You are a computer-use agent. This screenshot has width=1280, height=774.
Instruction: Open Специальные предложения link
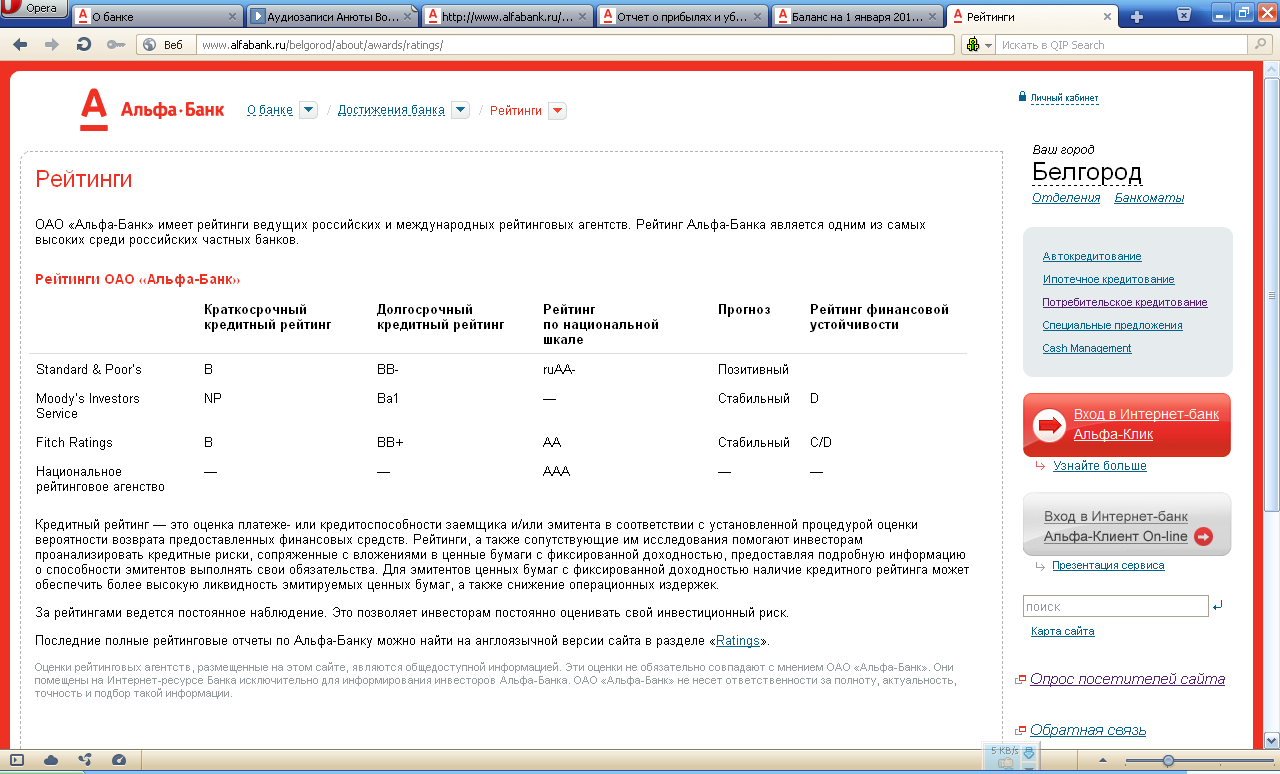(x=1112, y=325)
